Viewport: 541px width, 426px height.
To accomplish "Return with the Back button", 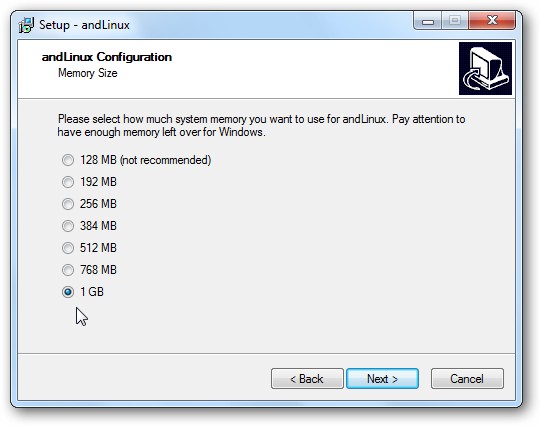I will coord(307,379).
